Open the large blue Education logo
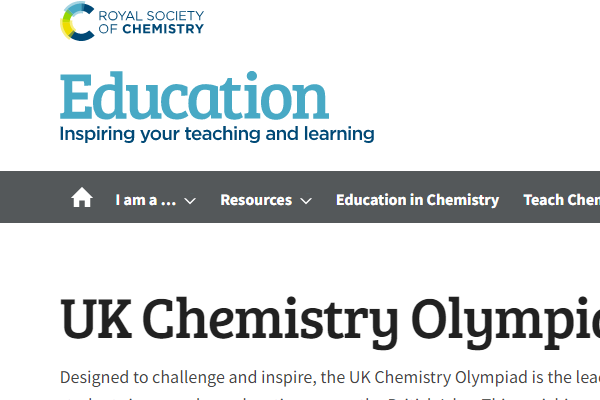The image size is (600, 400). pyautogui.click(x=194, y=96)
